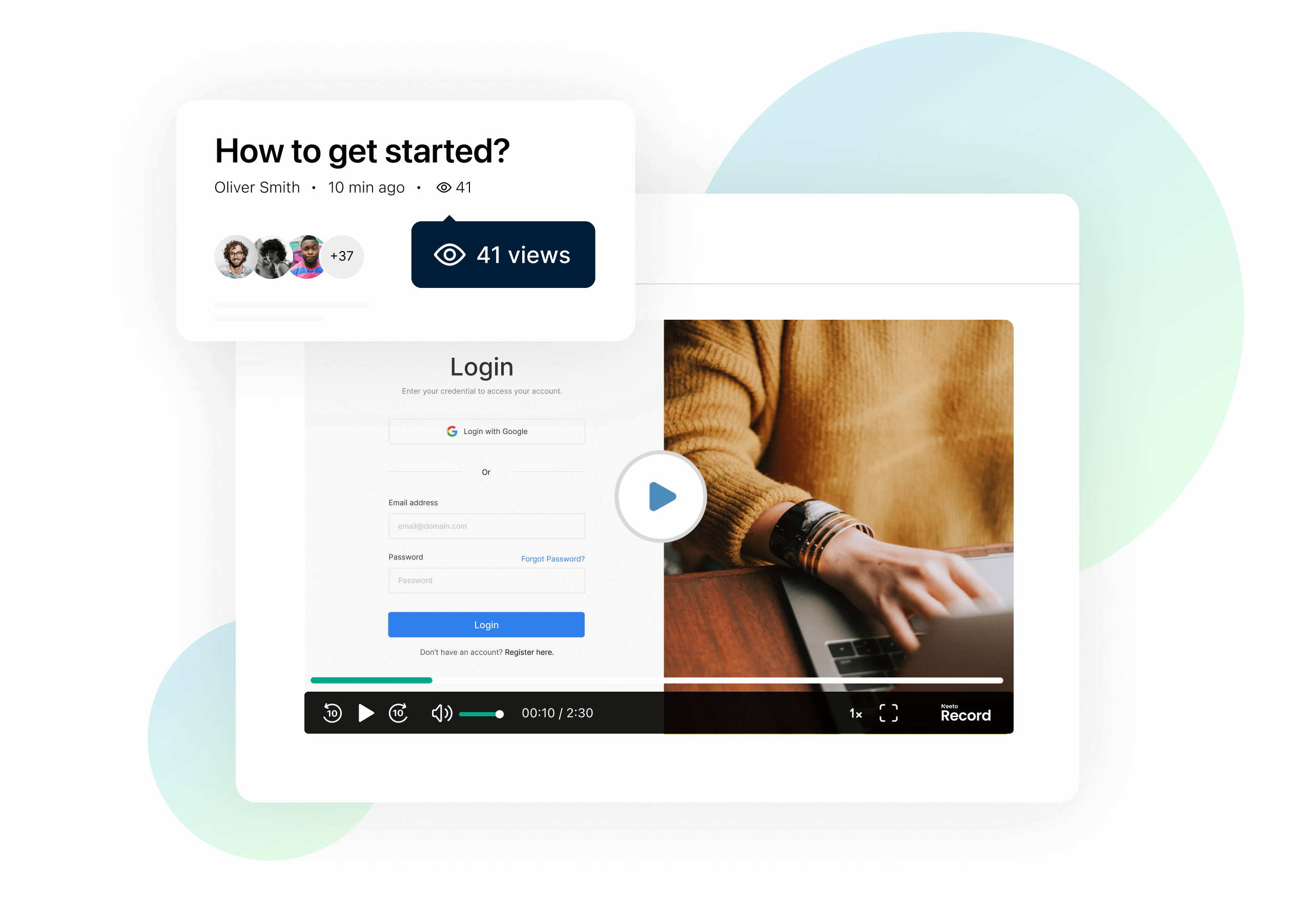Click the eye visibility icon in header

pos(445,187)
